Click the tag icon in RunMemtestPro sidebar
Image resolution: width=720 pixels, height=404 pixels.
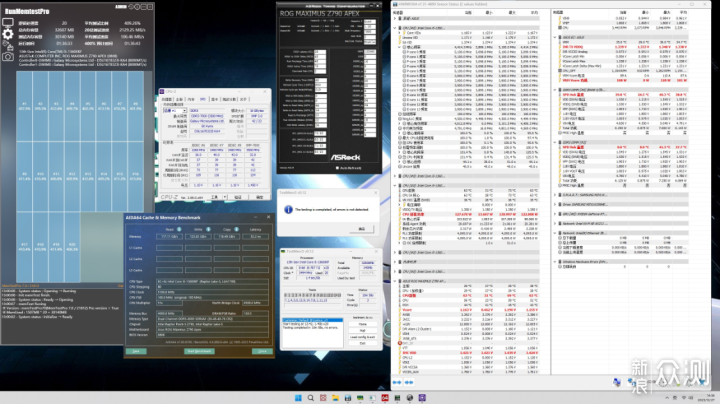7,45
